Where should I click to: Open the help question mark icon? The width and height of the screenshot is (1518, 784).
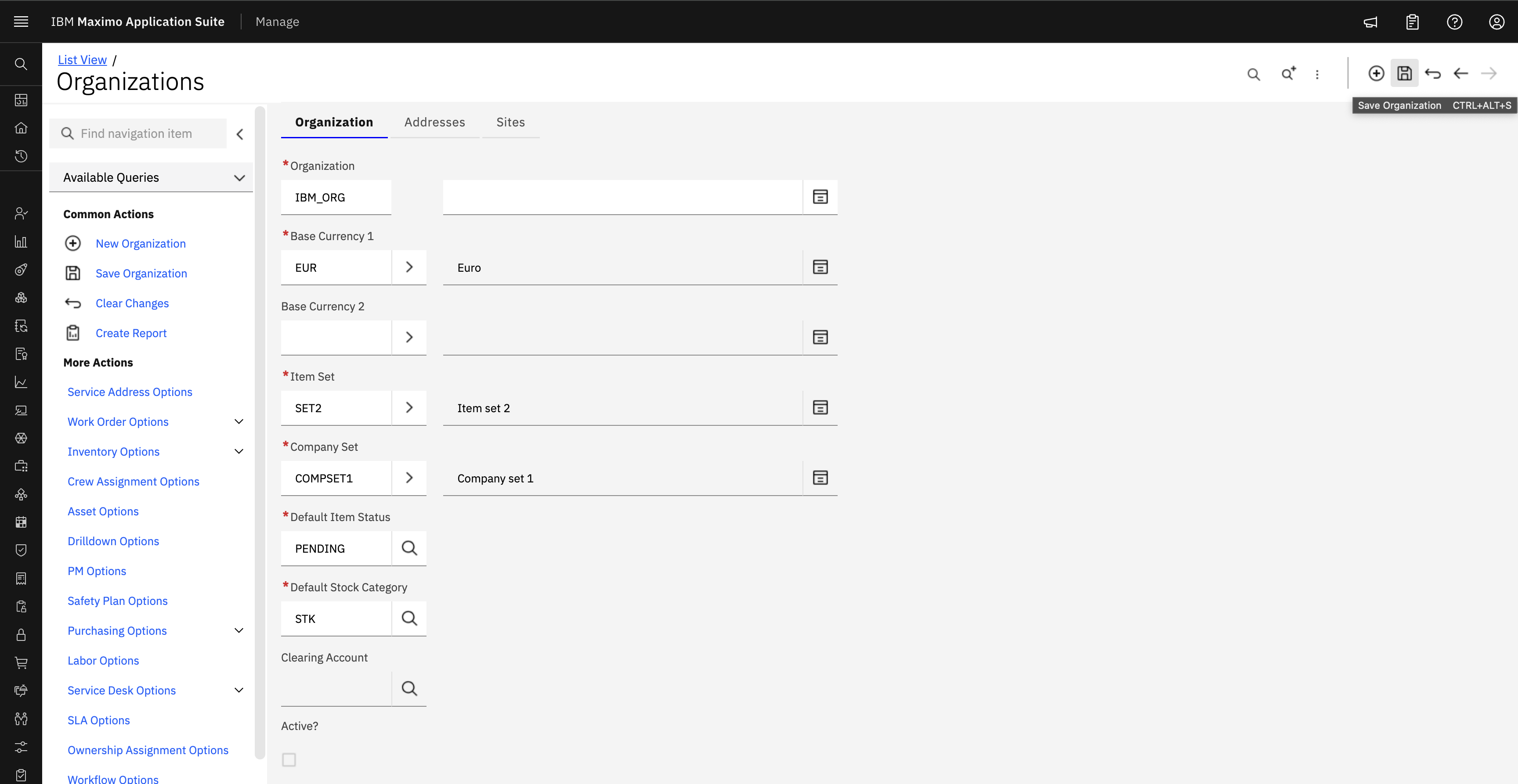1454,22
